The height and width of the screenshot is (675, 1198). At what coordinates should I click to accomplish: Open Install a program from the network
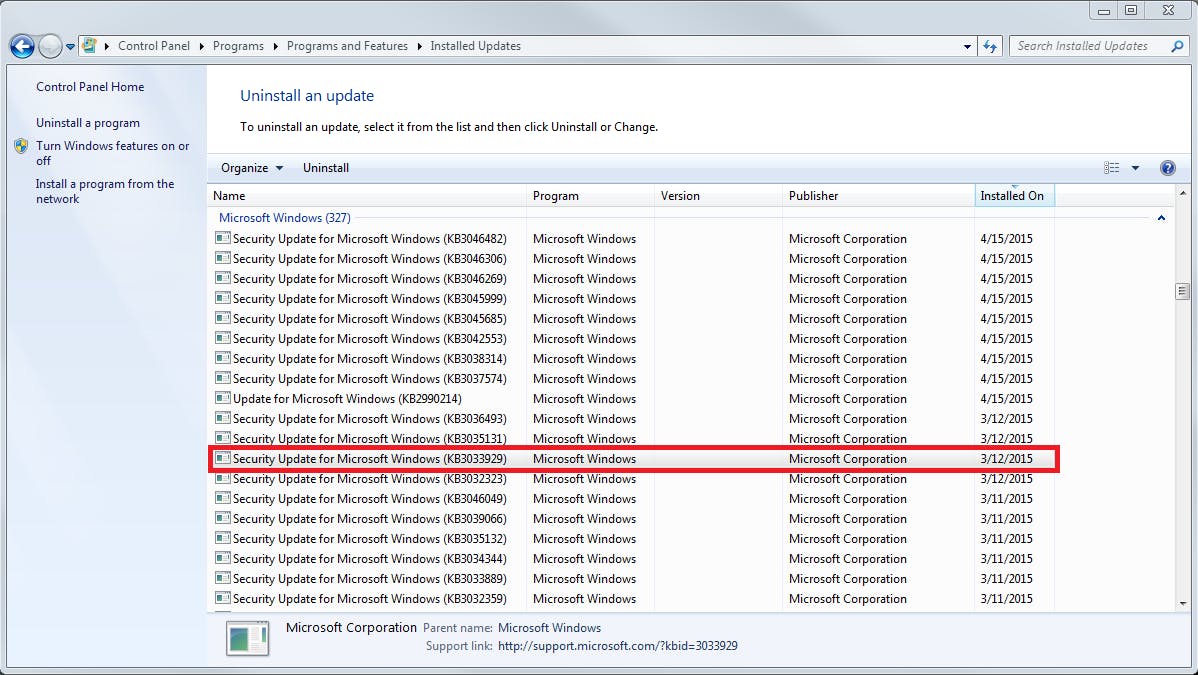pos(105,191)
